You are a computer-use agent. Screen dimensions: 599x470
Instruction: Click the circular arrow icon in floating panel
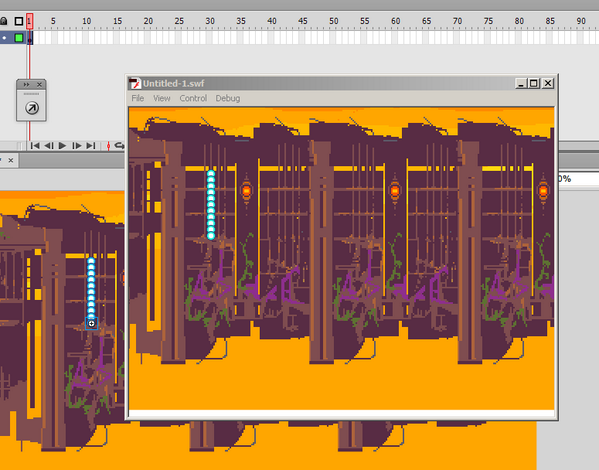tap(32, 108)
